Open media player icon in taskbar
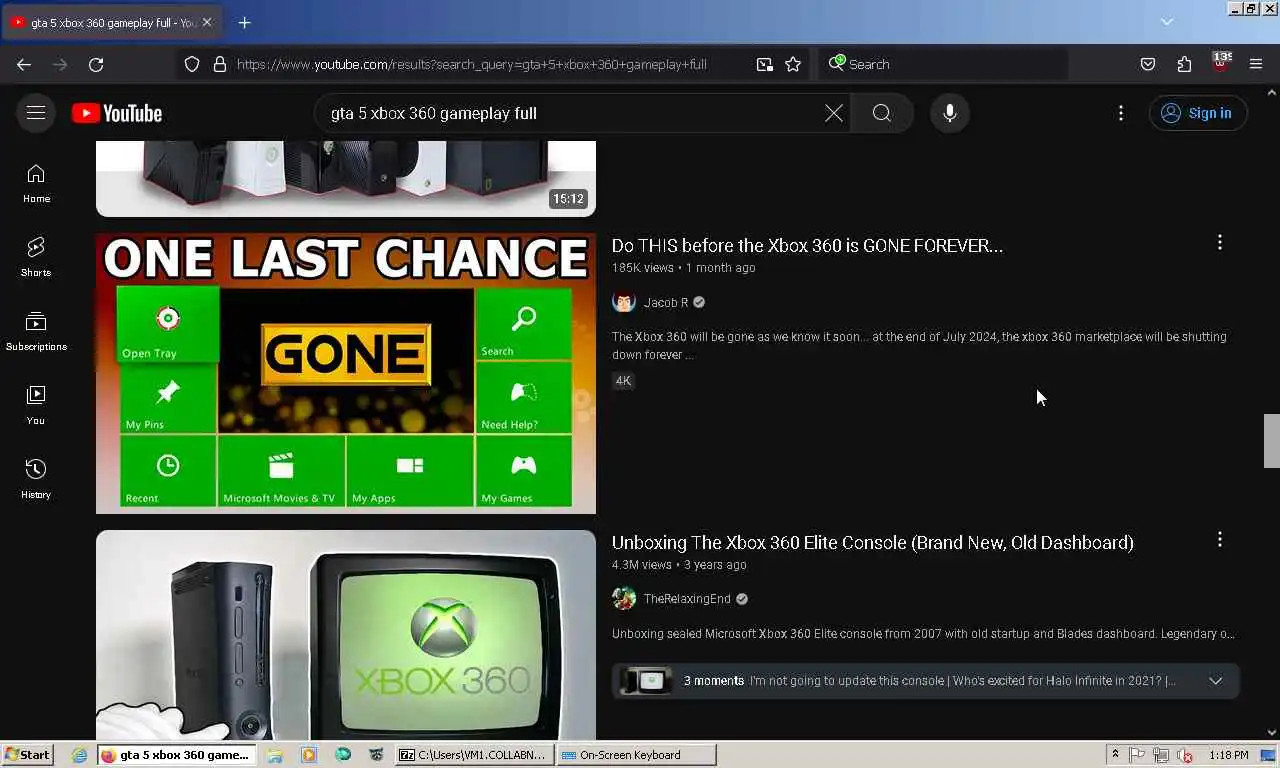This screenshot has height=768, width=1280. click(309, 755)
